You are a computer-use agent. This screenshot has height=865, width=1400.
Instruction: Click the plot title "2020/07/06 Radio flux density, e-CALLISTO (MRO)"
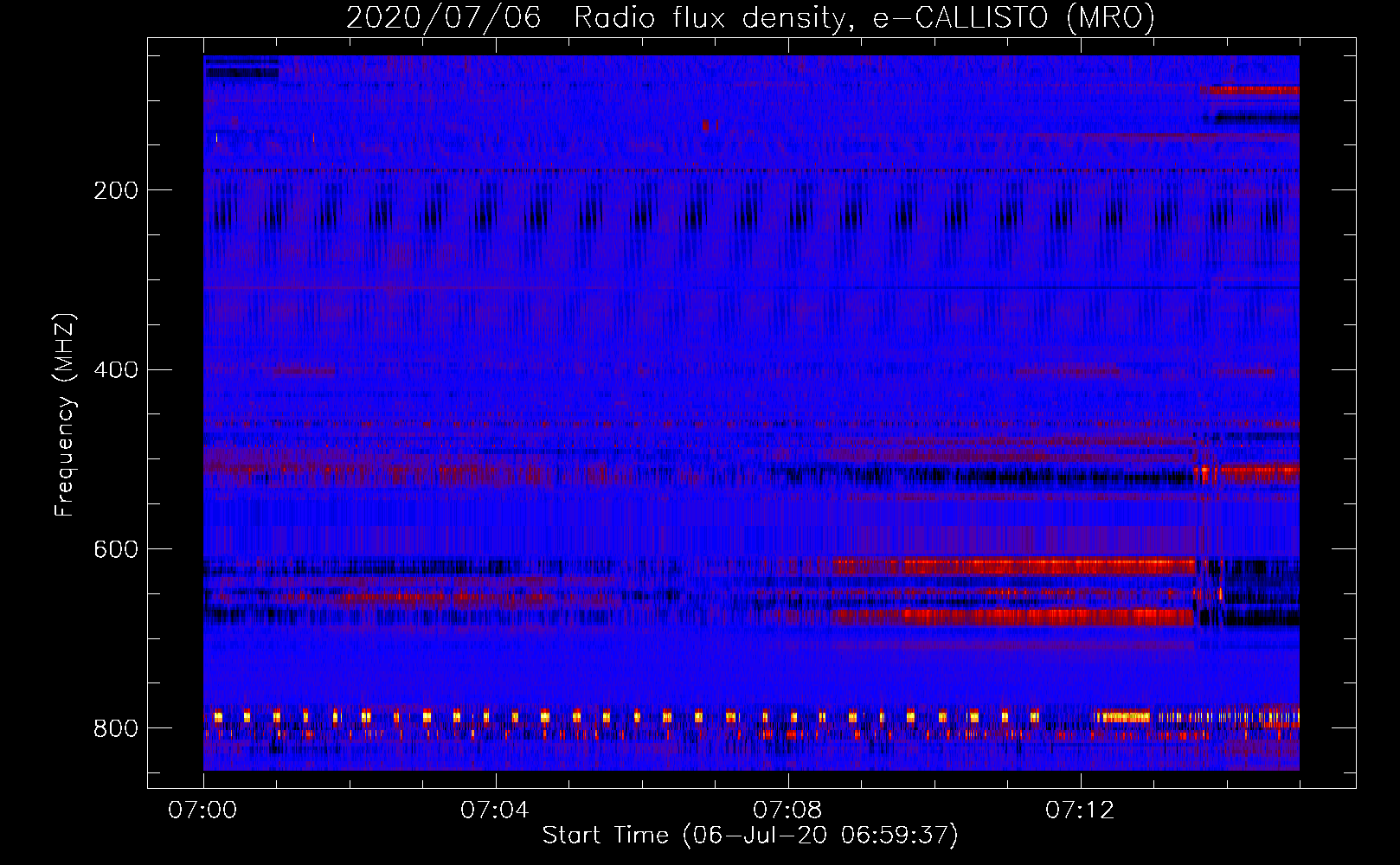(x=750, y=17)
